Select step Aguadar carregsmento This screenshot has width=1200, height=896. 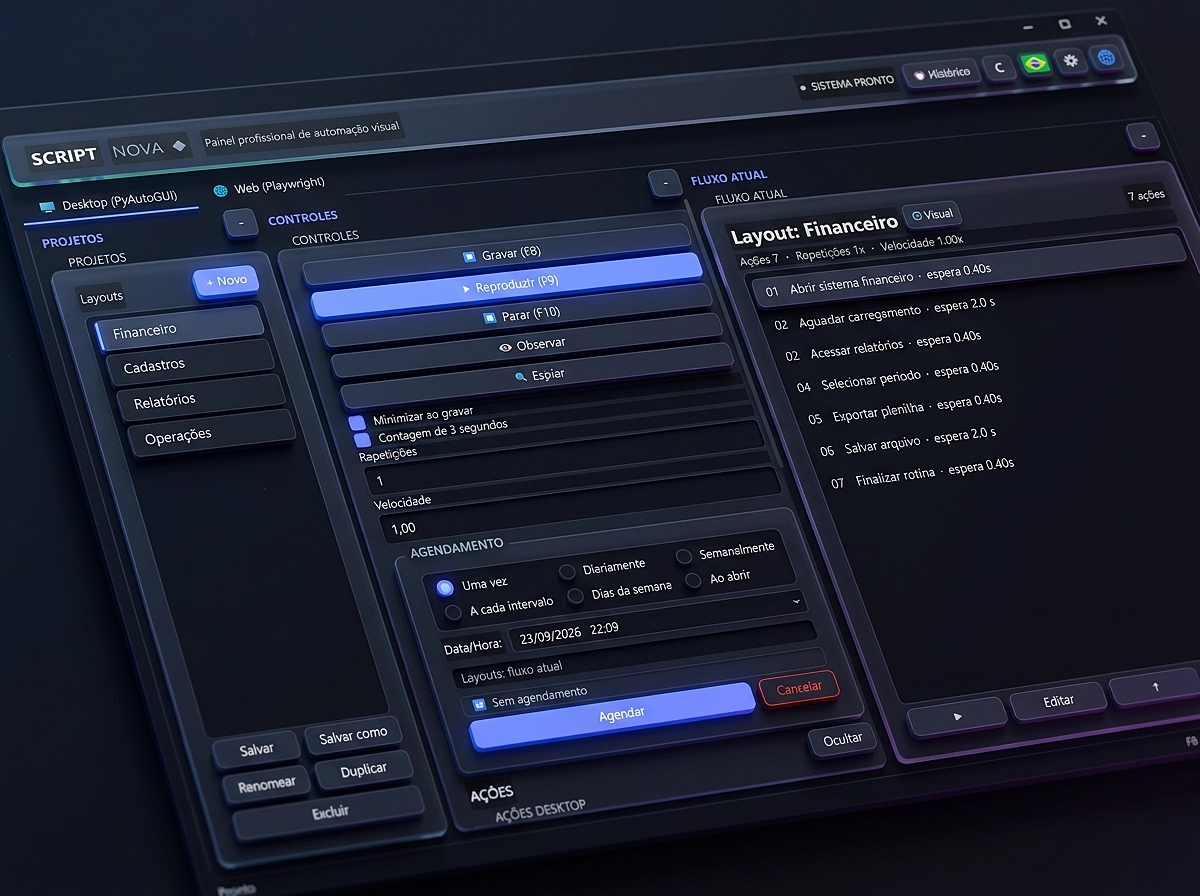pos(885,314)
